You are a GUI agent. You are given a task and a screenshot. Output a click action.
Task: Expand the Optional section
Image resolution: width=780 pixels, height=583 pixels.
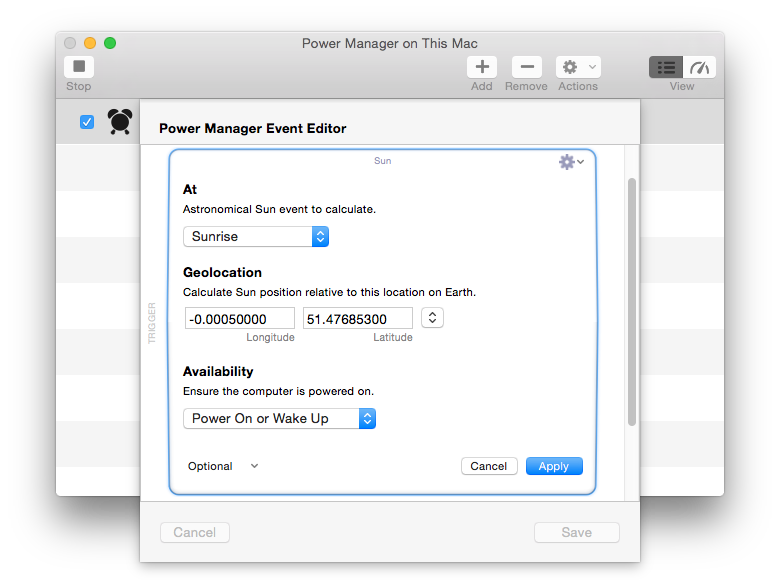pos(223,466)
